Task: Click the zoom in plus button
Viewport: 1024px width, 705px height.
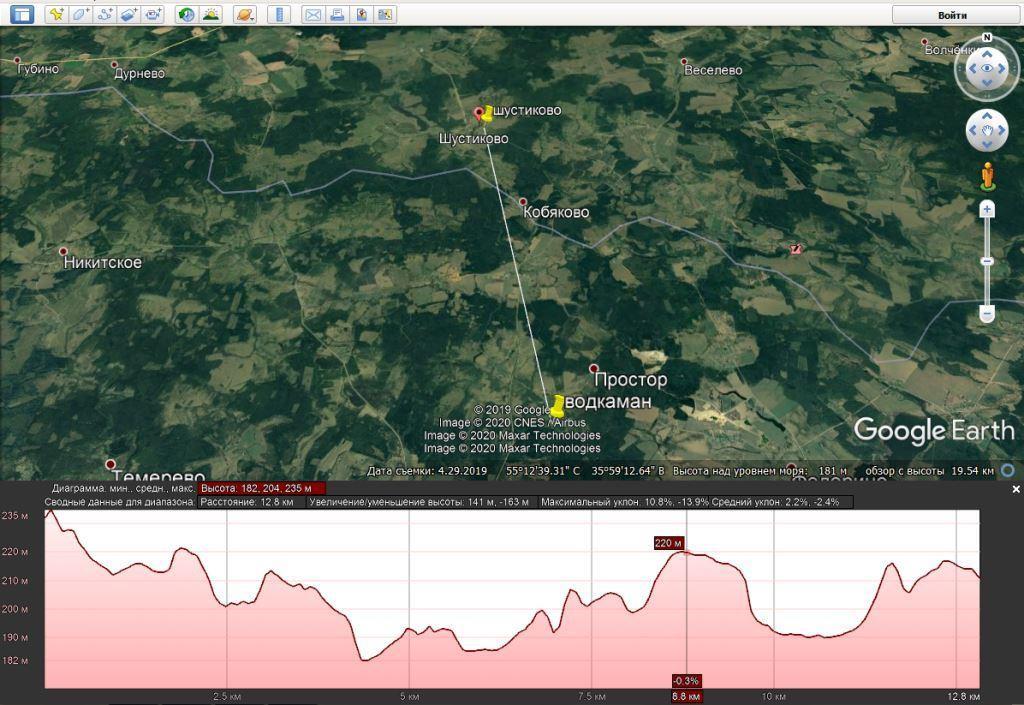Action: tap(987, 209)
